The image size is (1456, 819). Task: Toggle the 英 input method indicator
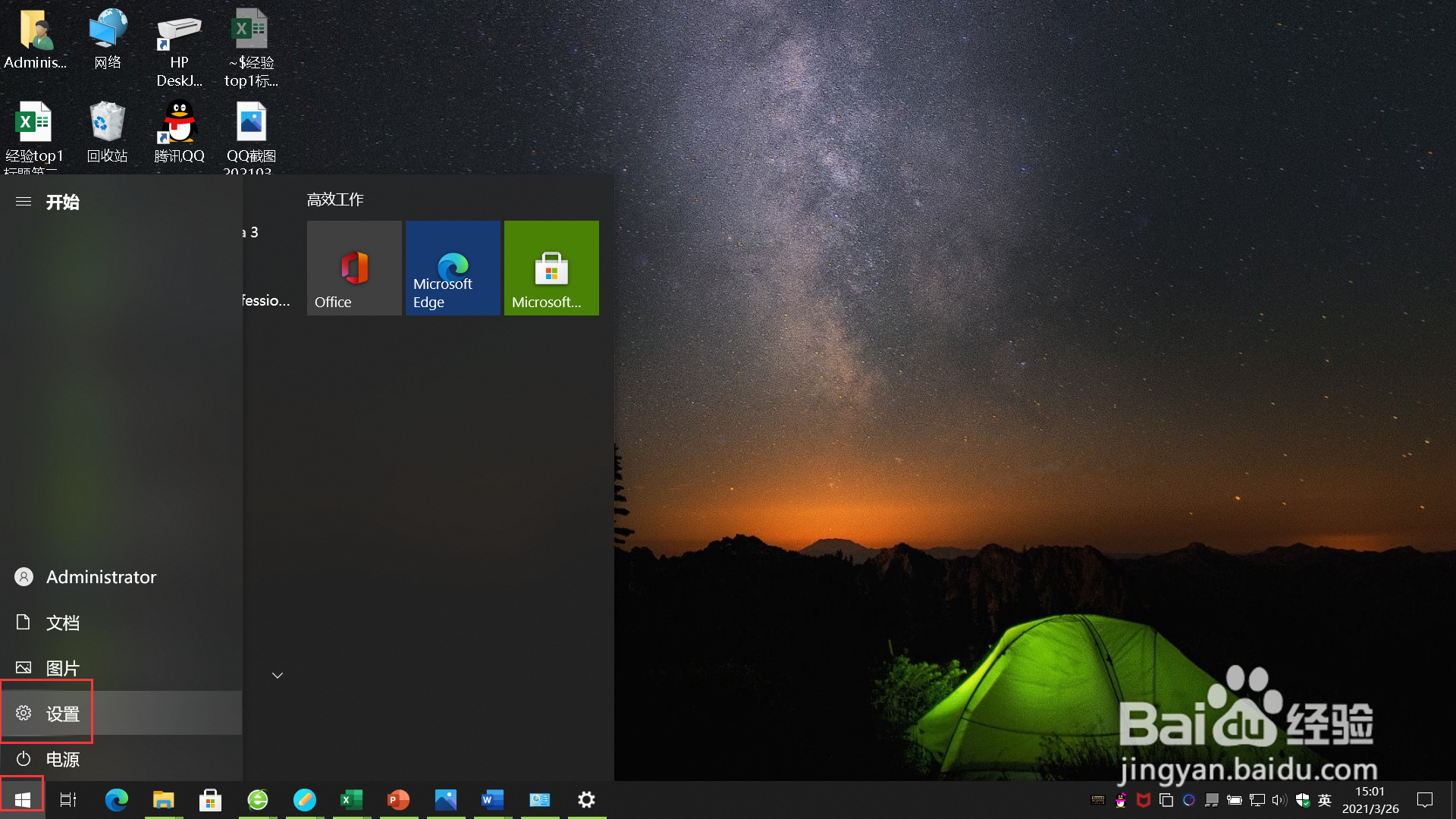click(x=1325, y=799)
